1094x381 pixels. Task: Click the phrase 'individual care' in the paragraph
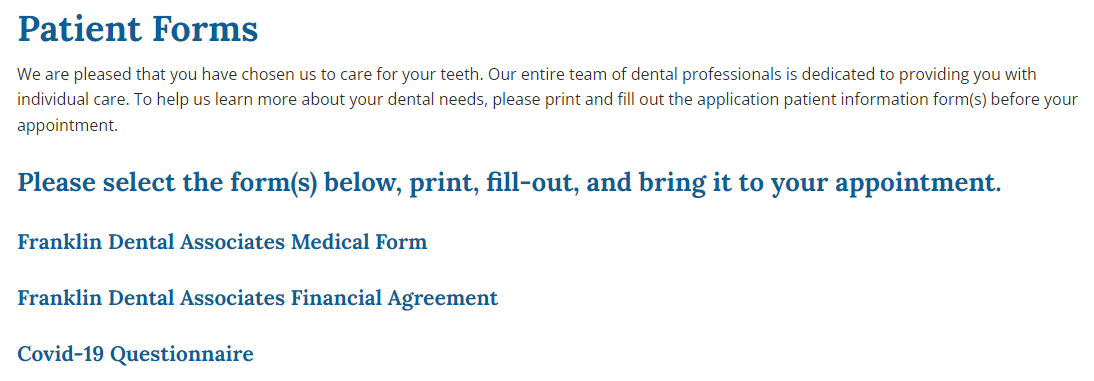(x=72, y=100)
